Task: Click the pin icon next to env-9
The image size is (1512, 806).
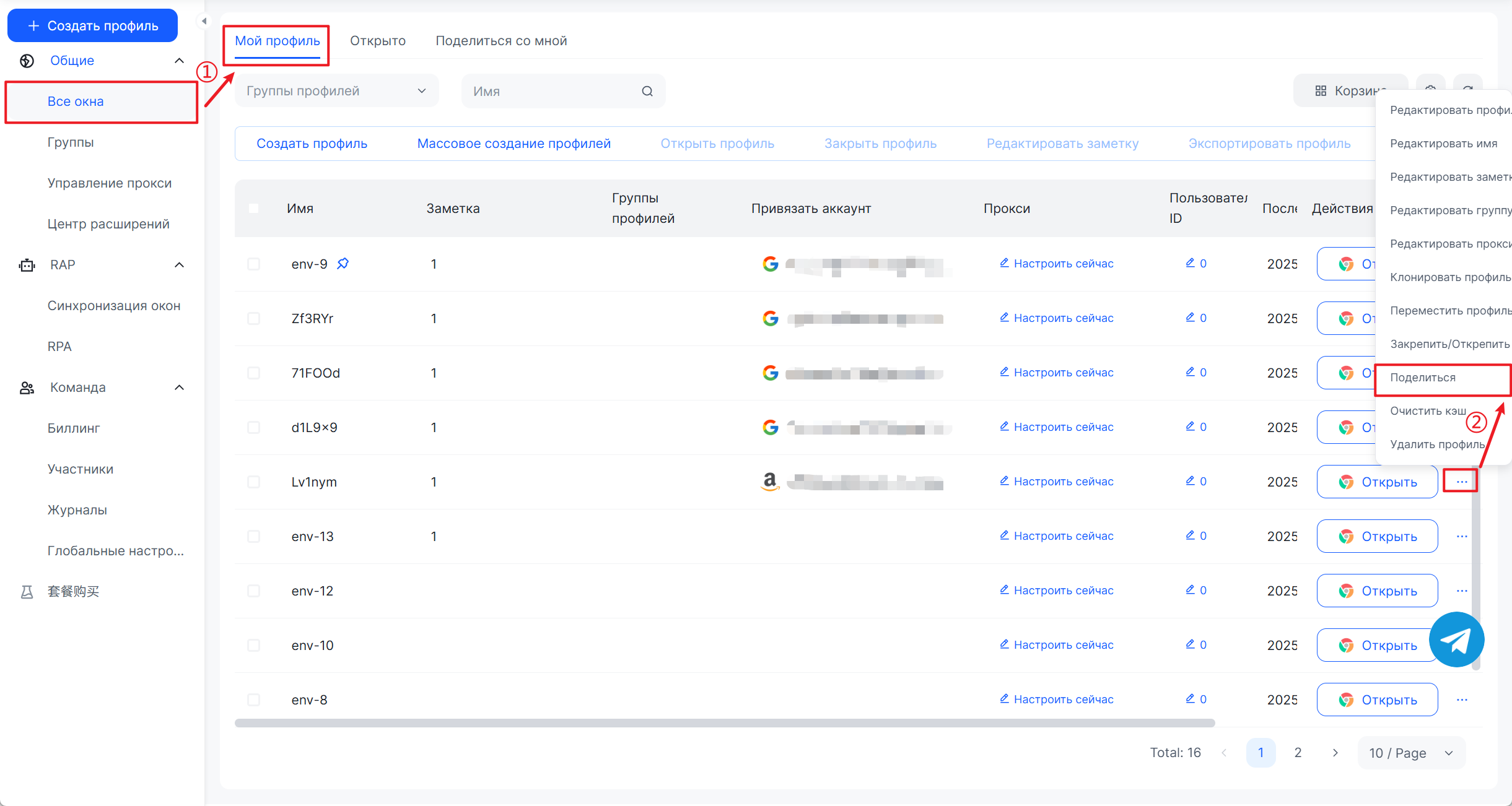Action: coord(343,264)
